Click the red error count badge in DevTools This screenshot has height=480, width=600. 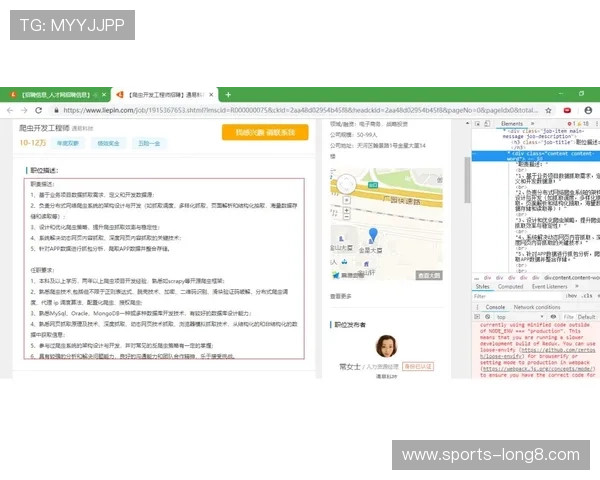point(572,124)
